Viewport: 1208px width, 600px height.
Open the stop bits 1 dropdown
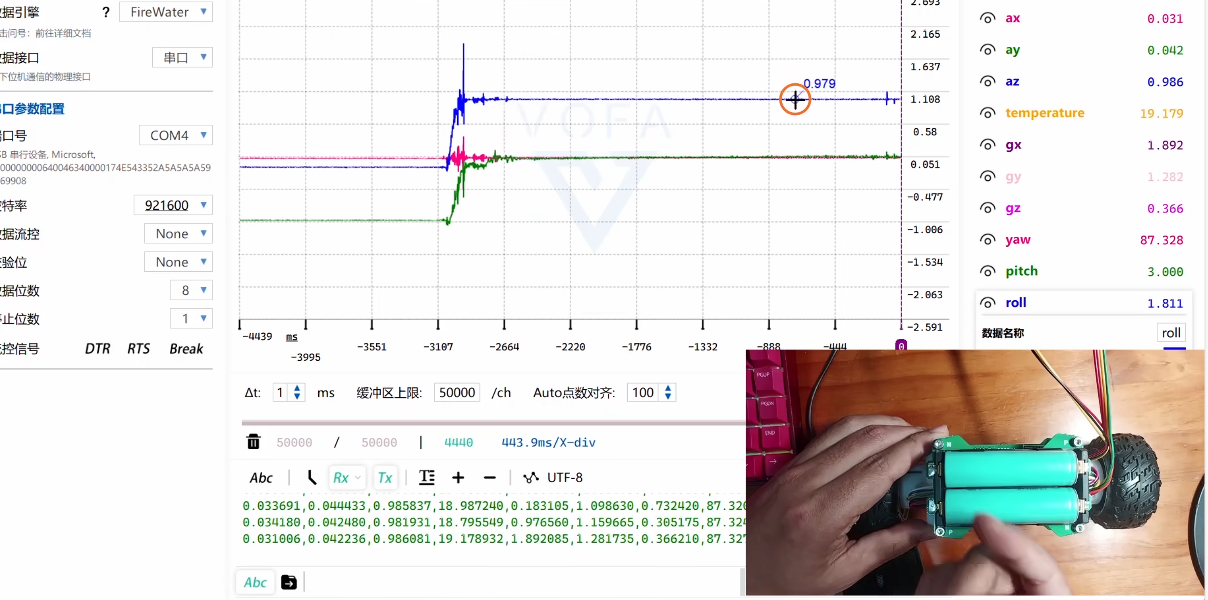pos(191,319)
